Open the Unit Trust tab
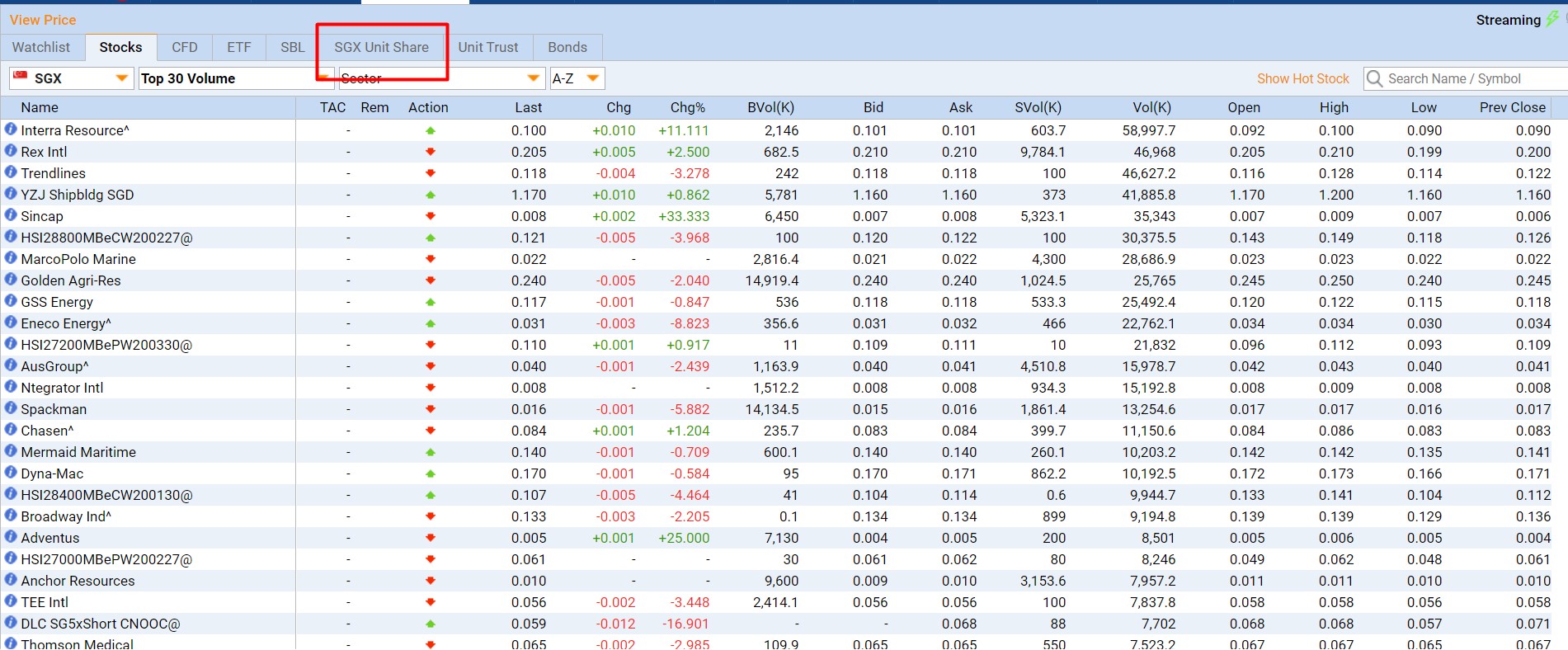This screenshot has height=650, width=1568. 488,47
